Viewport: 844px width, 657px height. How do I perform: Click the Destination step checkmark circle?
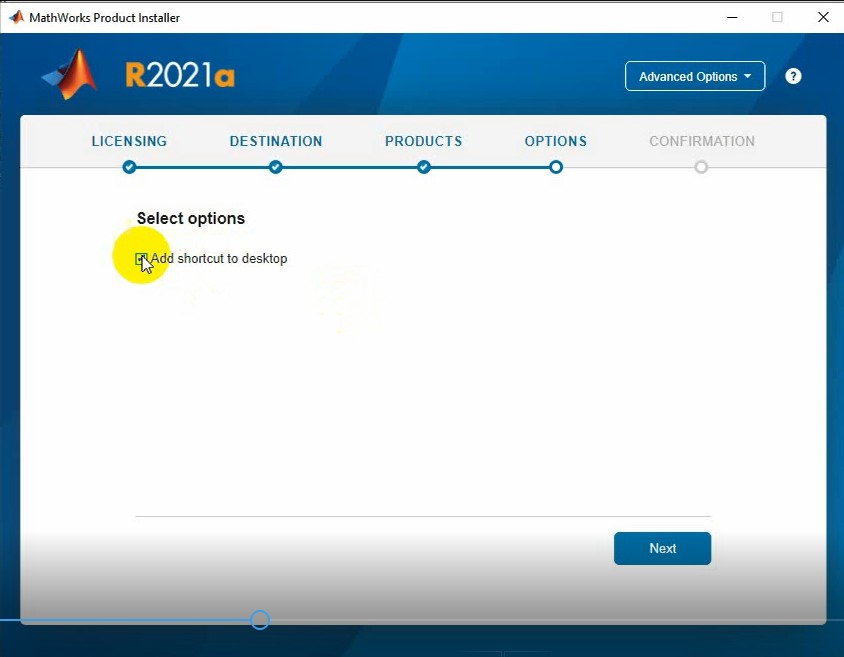click(276, 167)
